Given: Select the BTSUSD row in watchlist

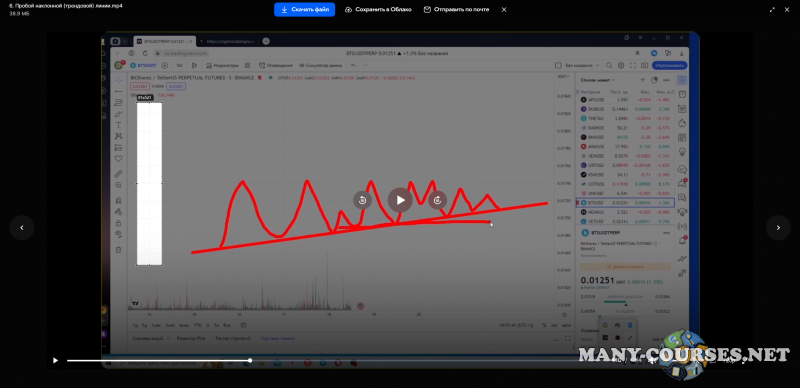Looking at the screenshot, I should click(625, 203).
